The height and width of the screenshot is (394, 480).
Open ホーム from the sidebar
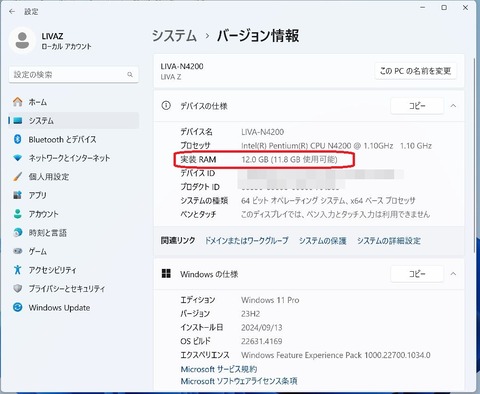pos(73,102)
